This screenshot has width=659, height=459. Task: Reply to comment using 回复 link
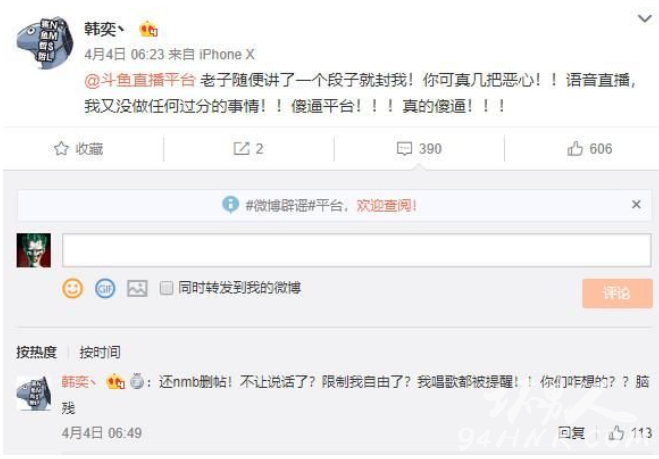pos(571,433)
